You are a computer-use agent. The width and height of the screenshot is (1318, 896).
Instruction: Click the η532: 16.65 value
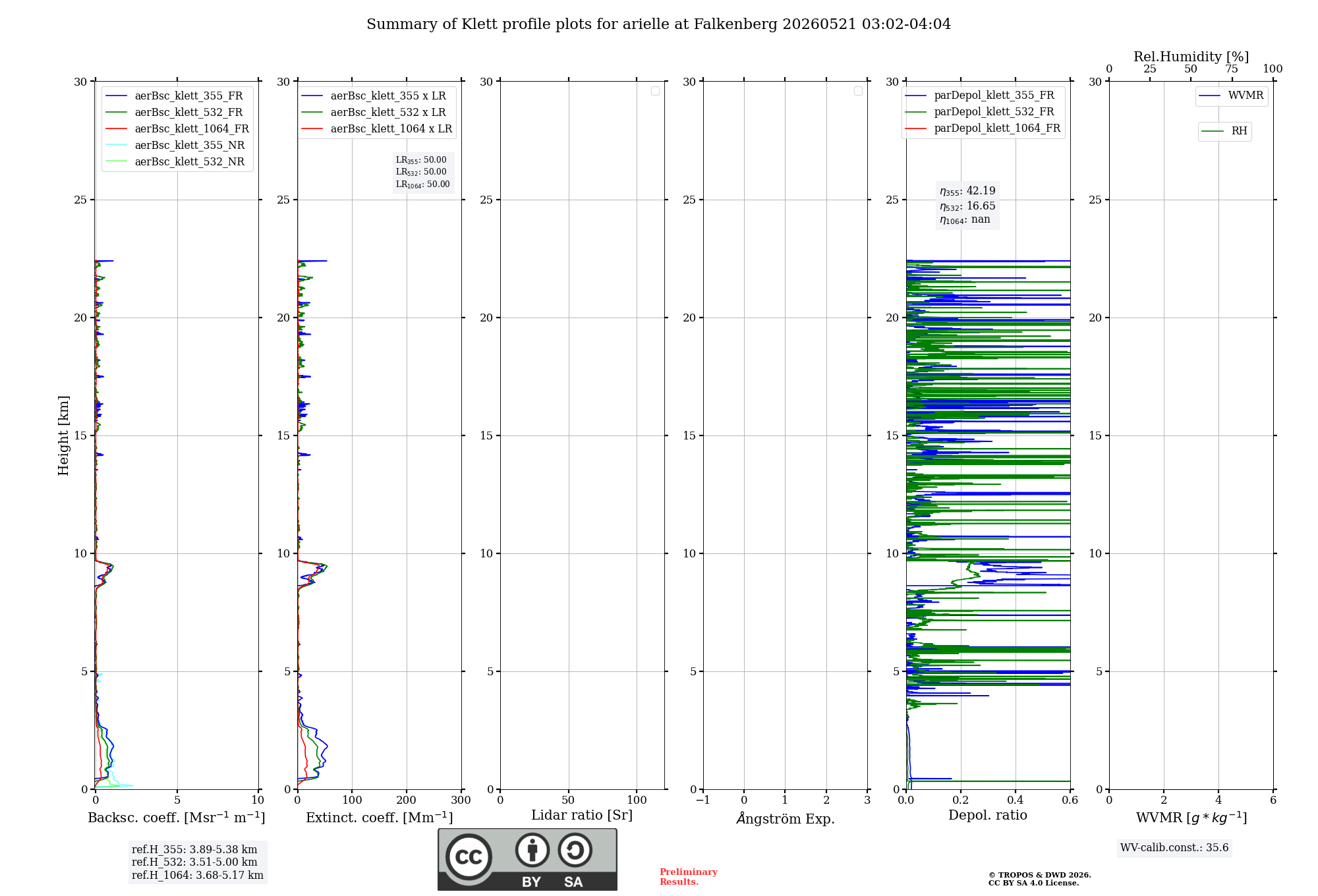(967, 206)
